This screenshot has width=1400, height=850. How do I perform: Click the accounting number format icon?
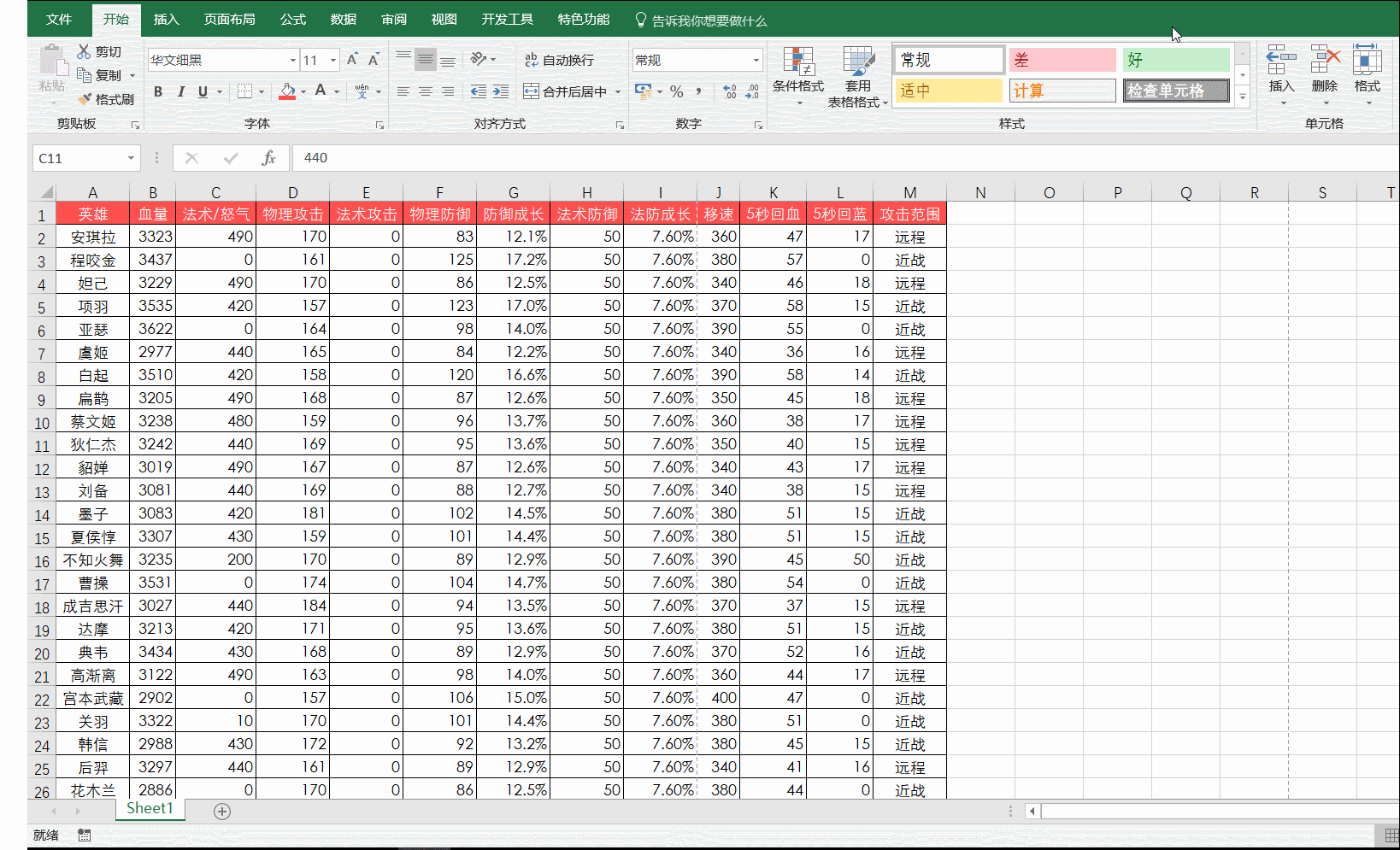click(643, 91)
